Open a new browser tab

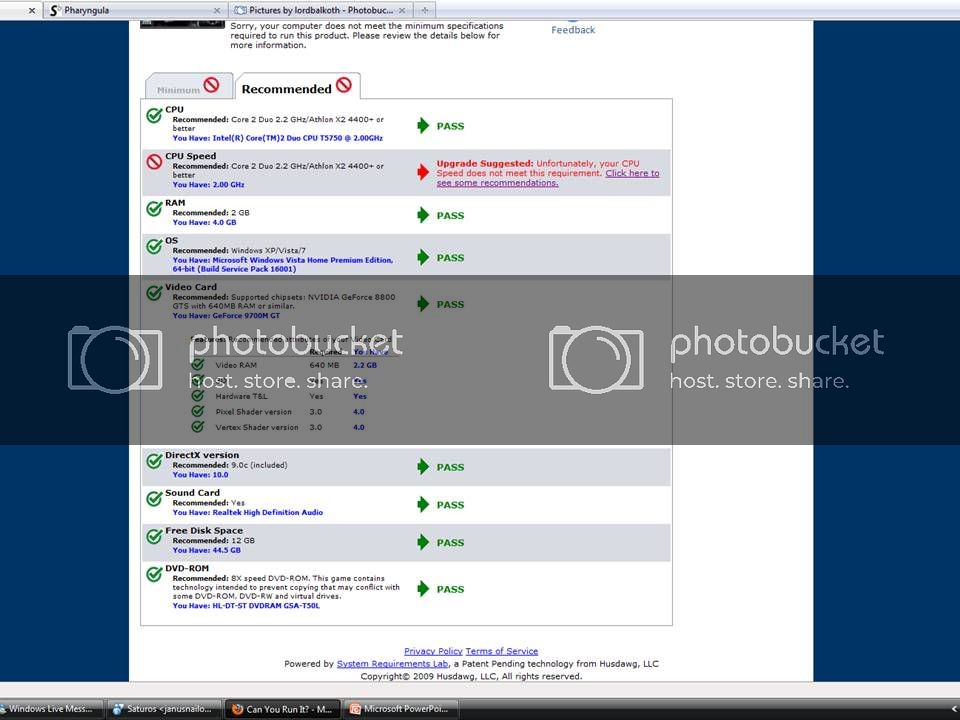424,10
